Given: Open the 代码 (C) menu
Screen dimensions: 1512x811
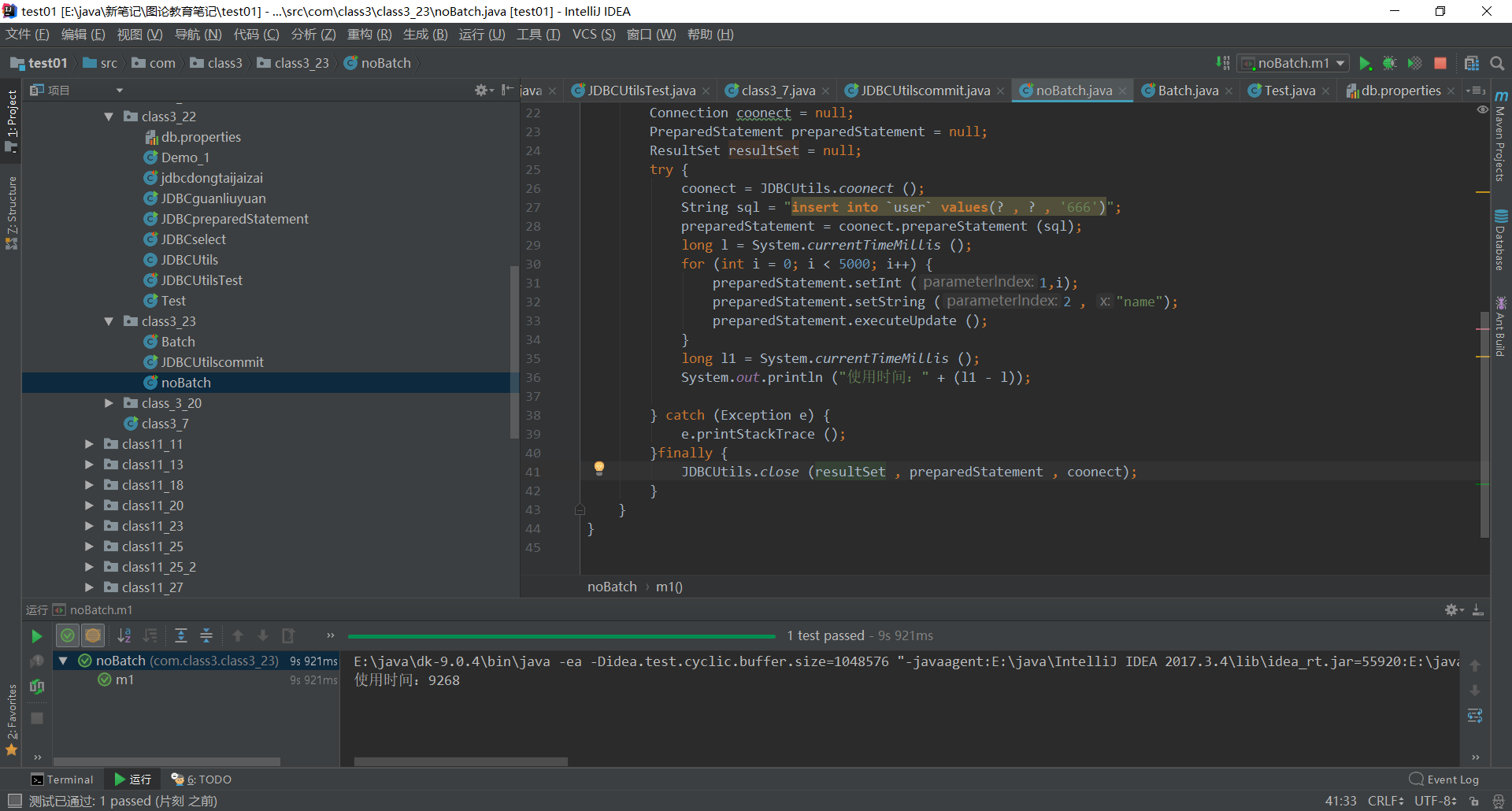Looking at the screenshot, I should [x=256, y=35].
